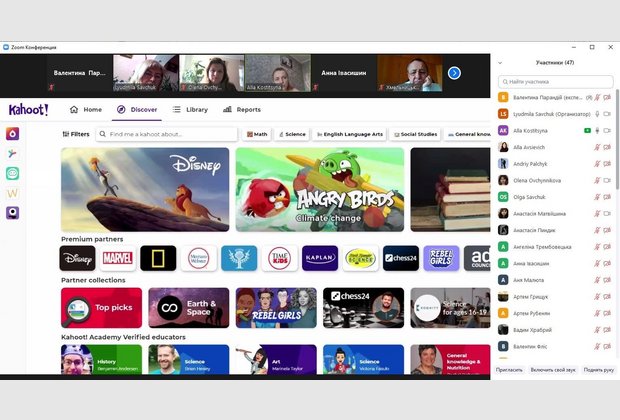The width and height of the screenshot is (620, 420).
Task: Select the General knowledge filter chip
Action: pos(468,134)
